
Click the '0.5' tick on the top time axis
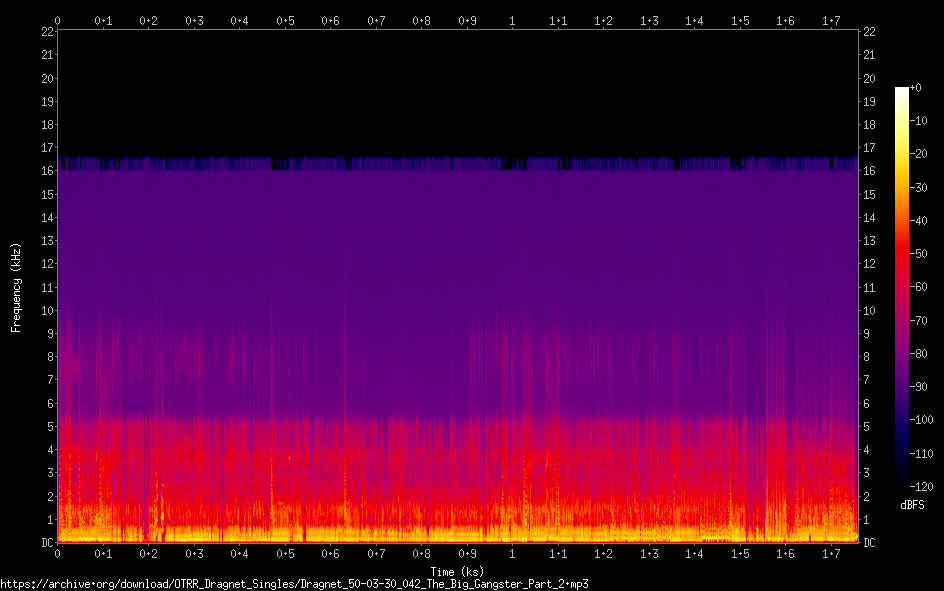coord(285,20)
